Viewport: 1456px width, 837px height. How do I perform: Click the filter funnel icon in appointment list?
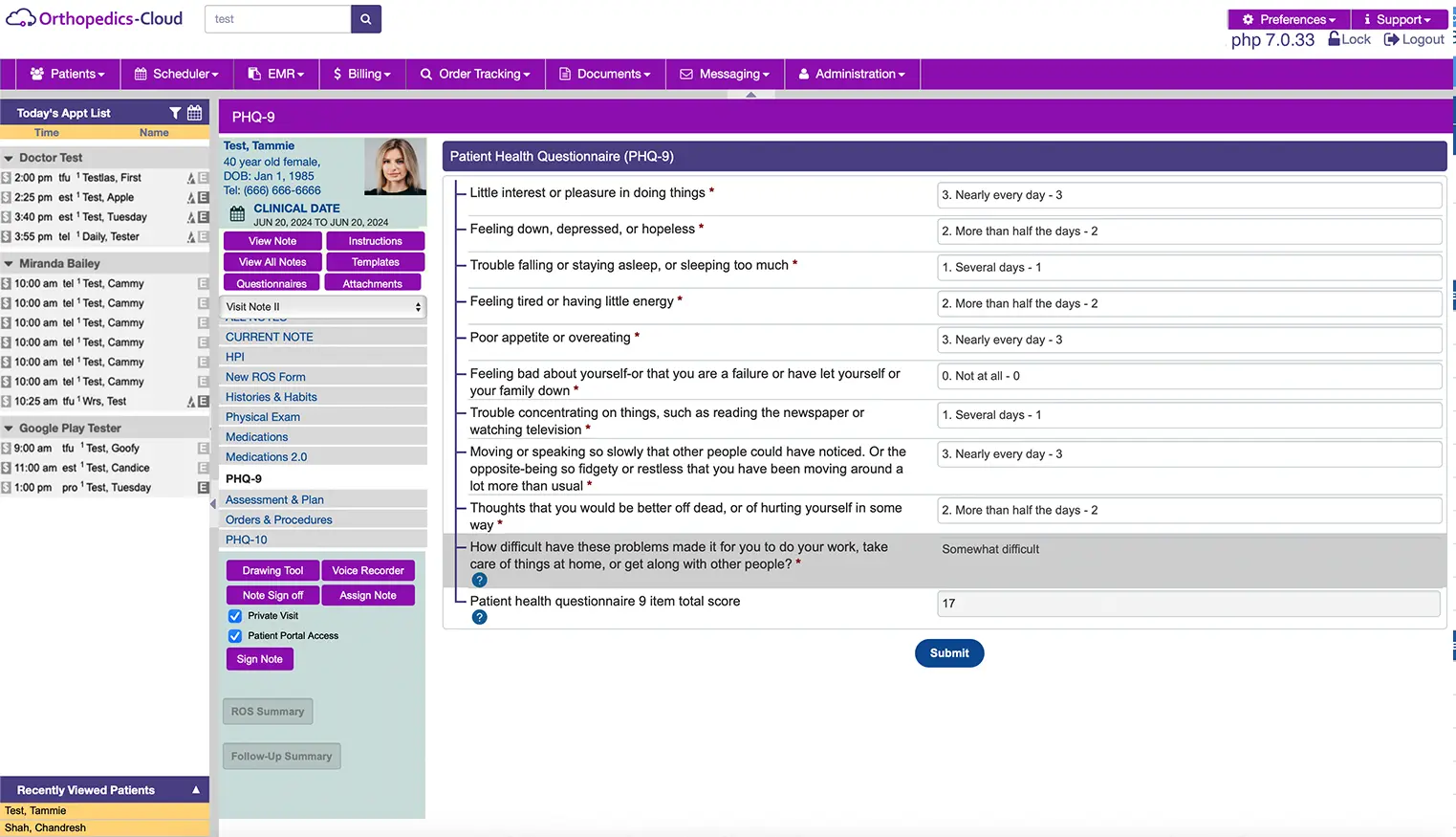pos(175,113)
